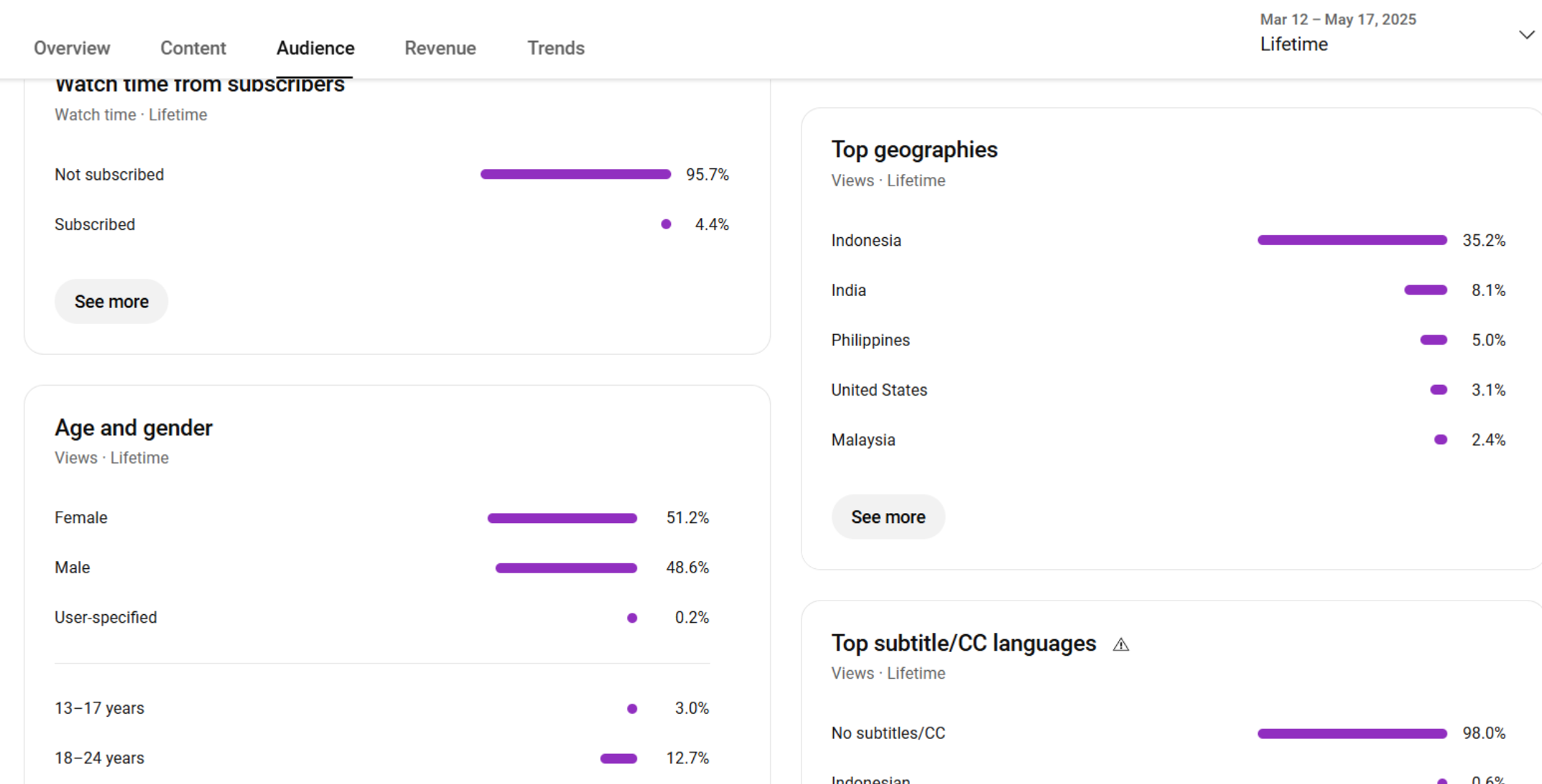Click See more under Watch time from subscribers

tap(111, 302)
